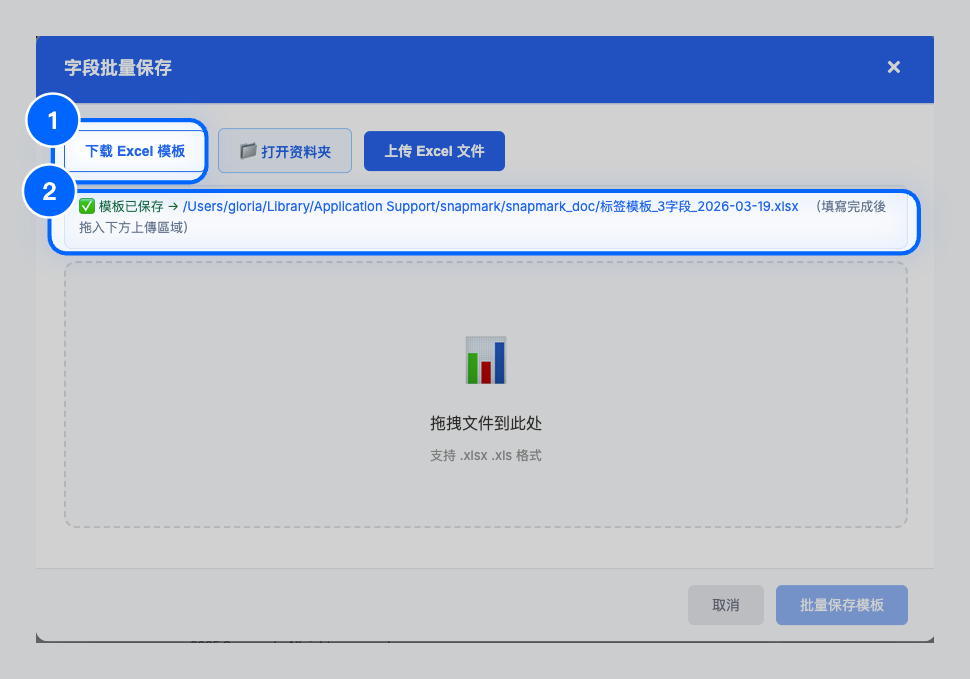Cancel the dialog using 取消 button
Screen dimensions: 970x679
(x=725, y=605)
